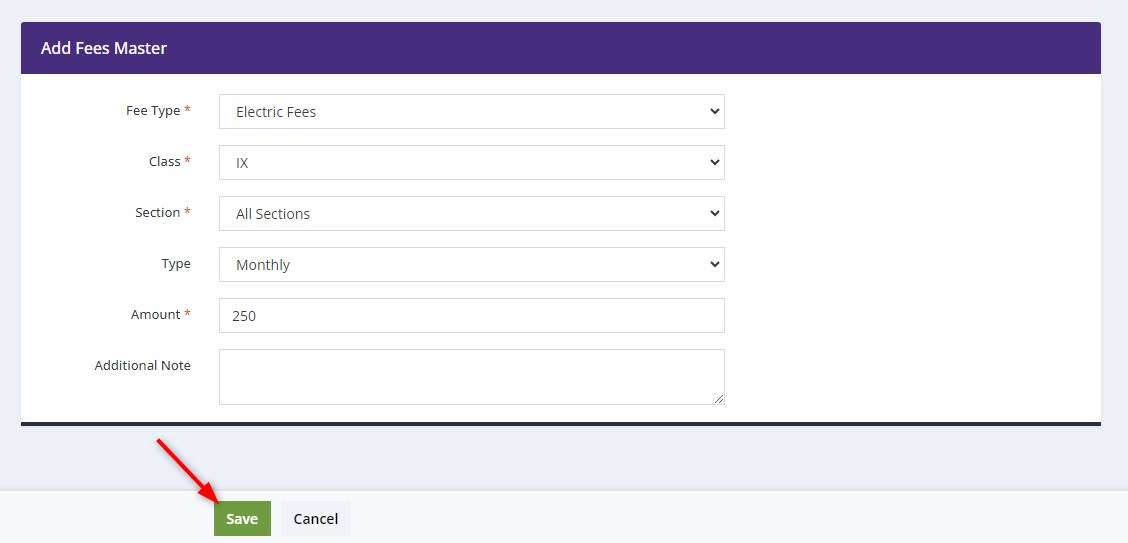Click the chevron arrow of Section select
1128x543 pixels.
coord(714,214)
